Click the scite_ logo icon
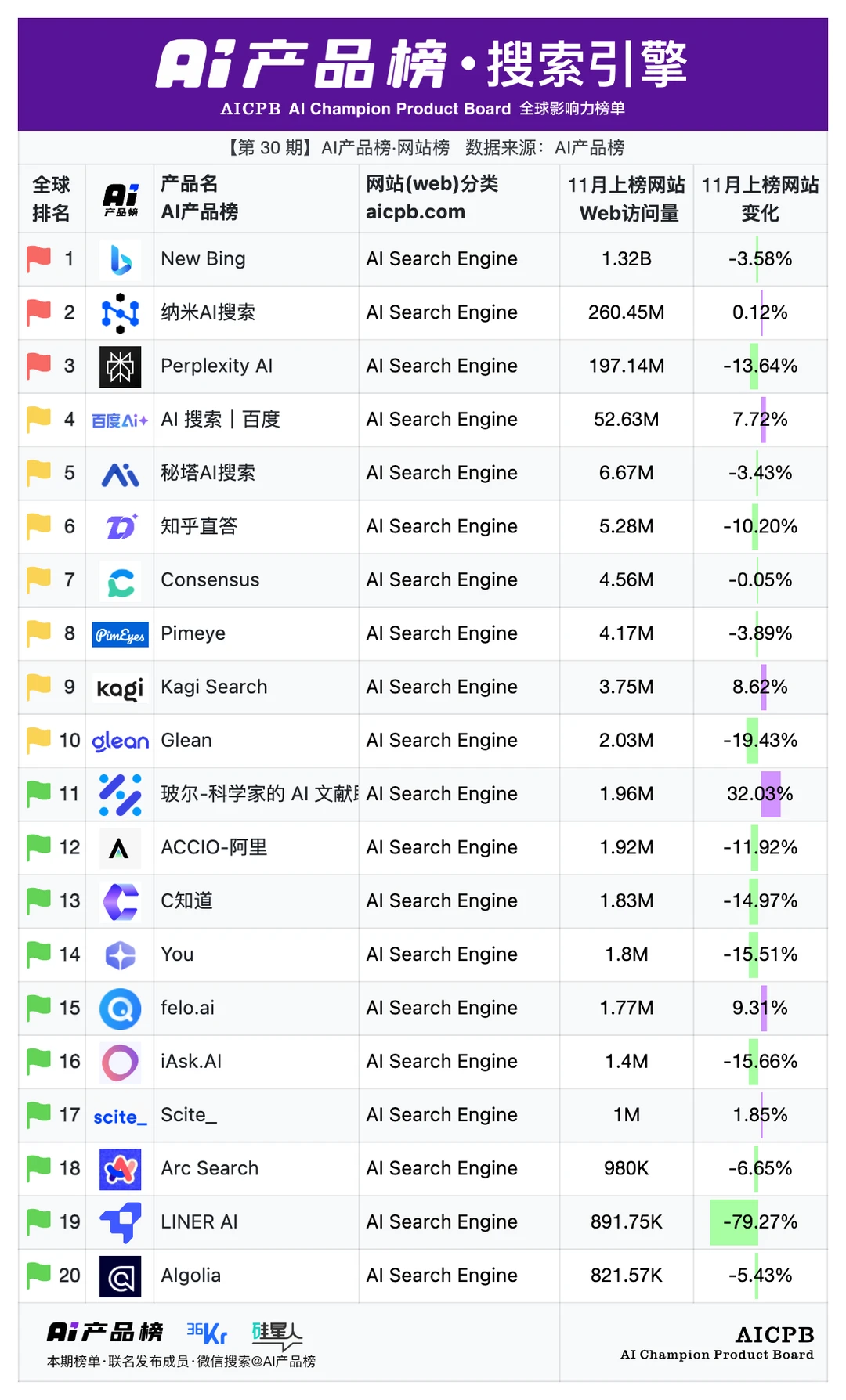This screenshot has height=1400, width=846. pos(120,1117)
